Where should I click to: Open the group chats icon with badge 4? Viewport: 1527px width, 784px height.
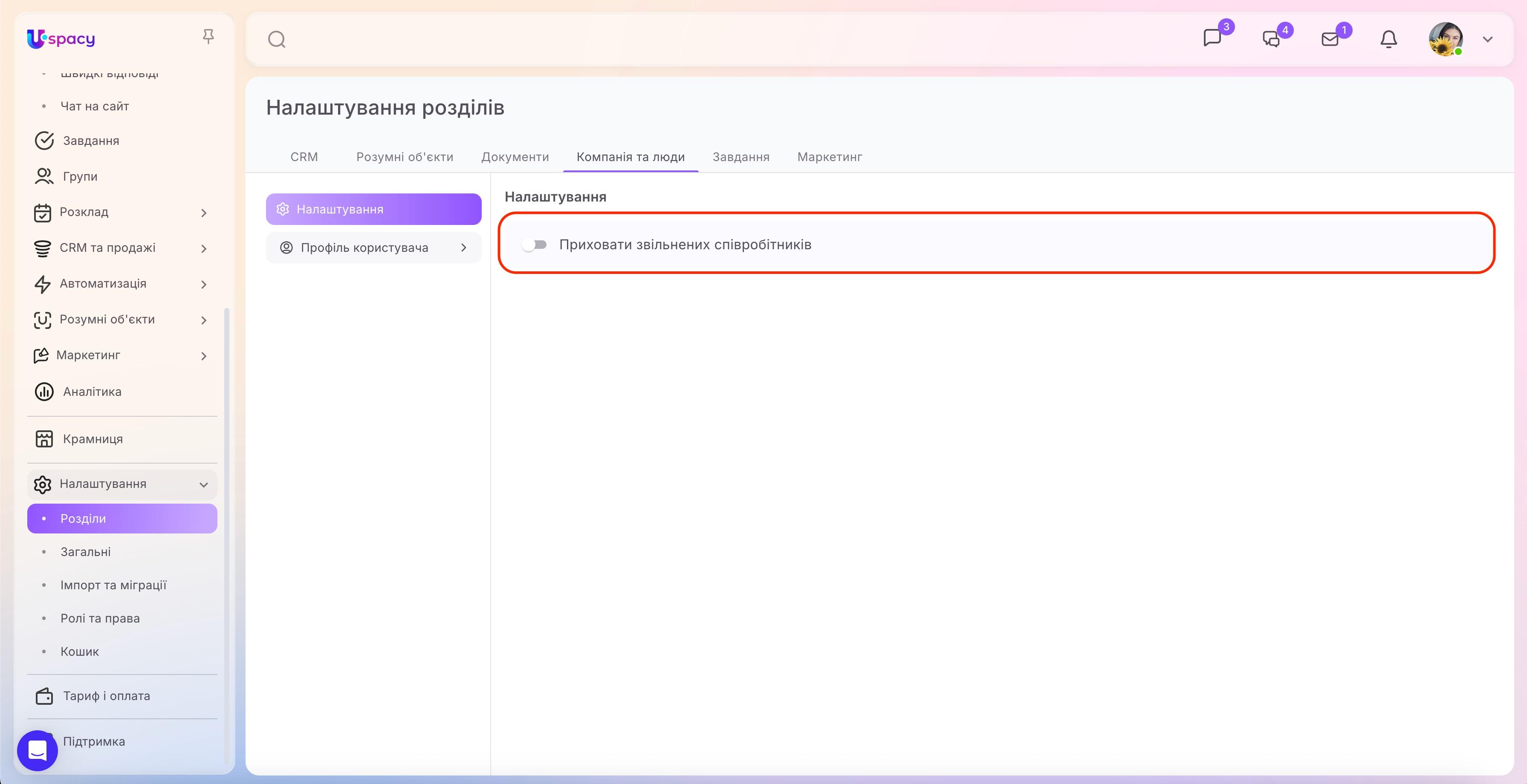click(1271, 39)
